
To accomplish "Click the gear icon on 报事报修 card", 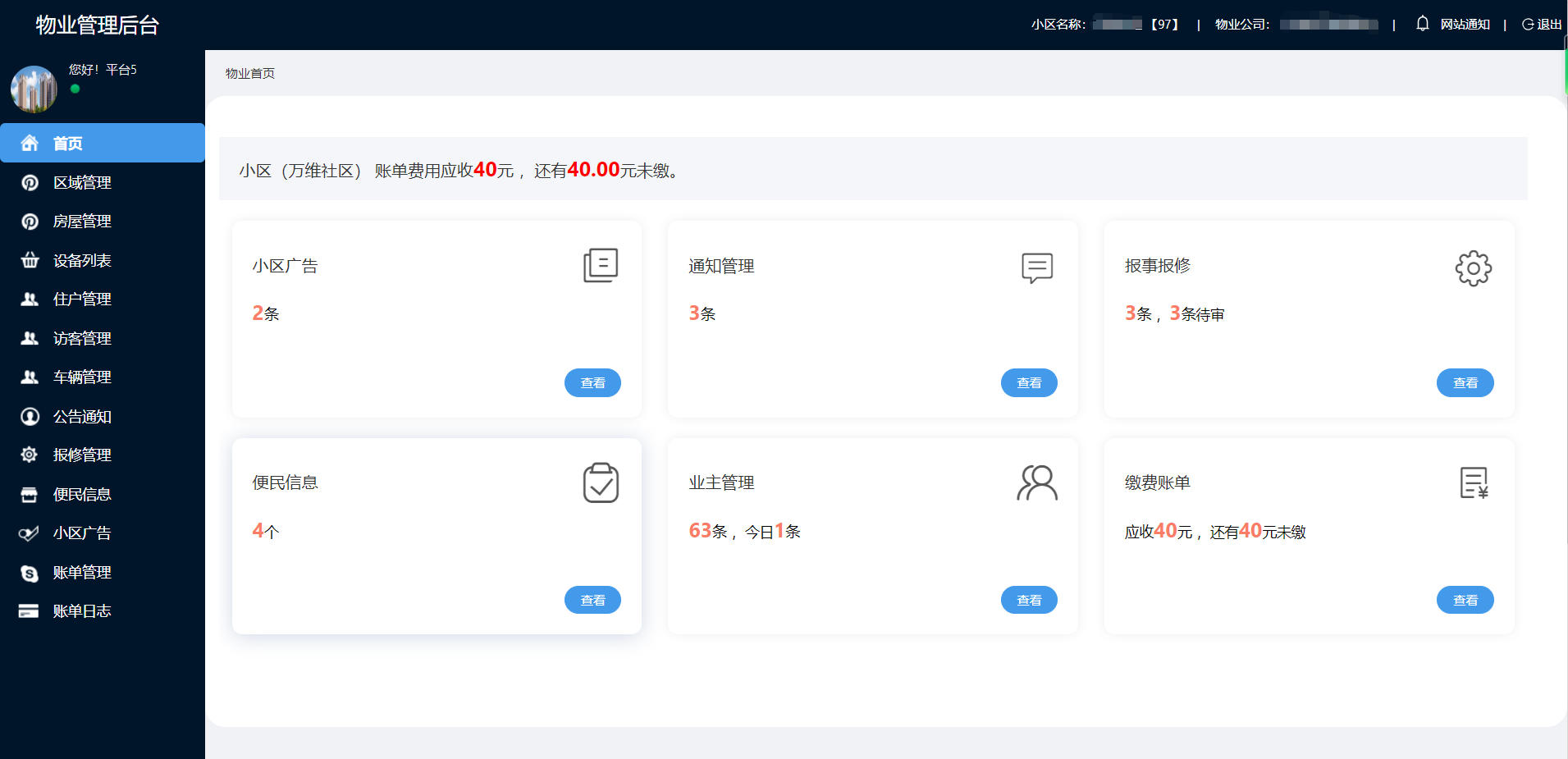I will tap(1473, 267).
